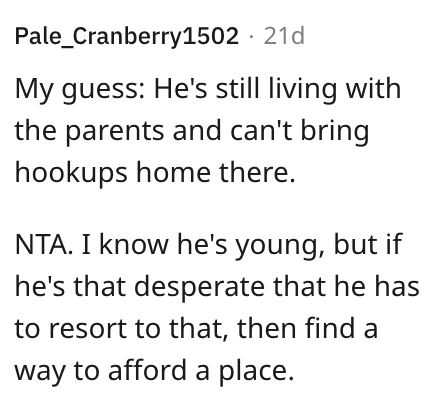Click the word "still" in the first line
This screenshot has width=446, height=398.
pyautogui.click(x=237, y=89)
